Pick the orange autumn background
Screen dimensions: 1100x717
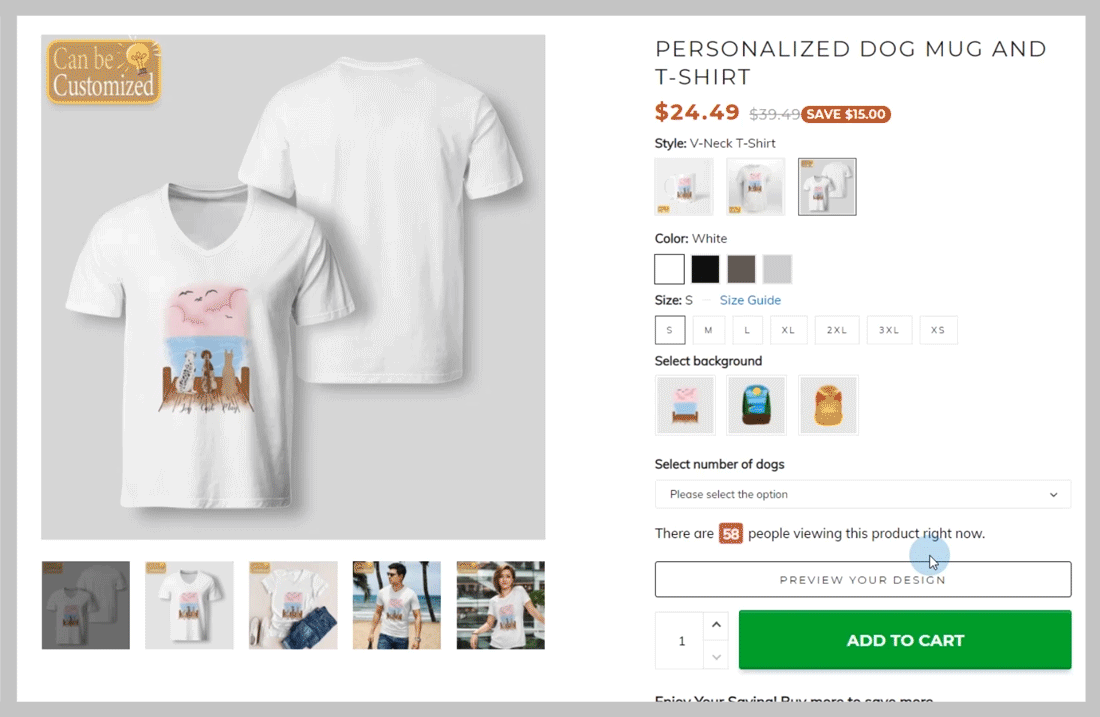[829, 405]
